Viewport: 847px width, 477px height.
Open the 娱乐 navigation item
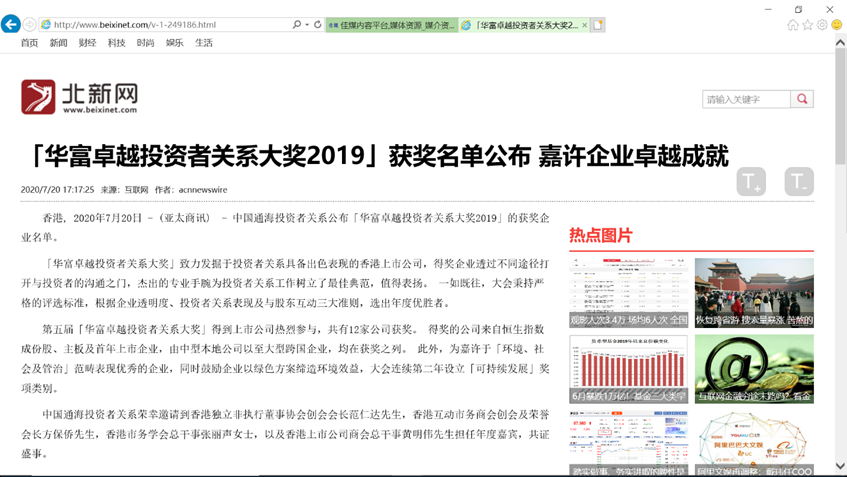[x=174, y=43]
